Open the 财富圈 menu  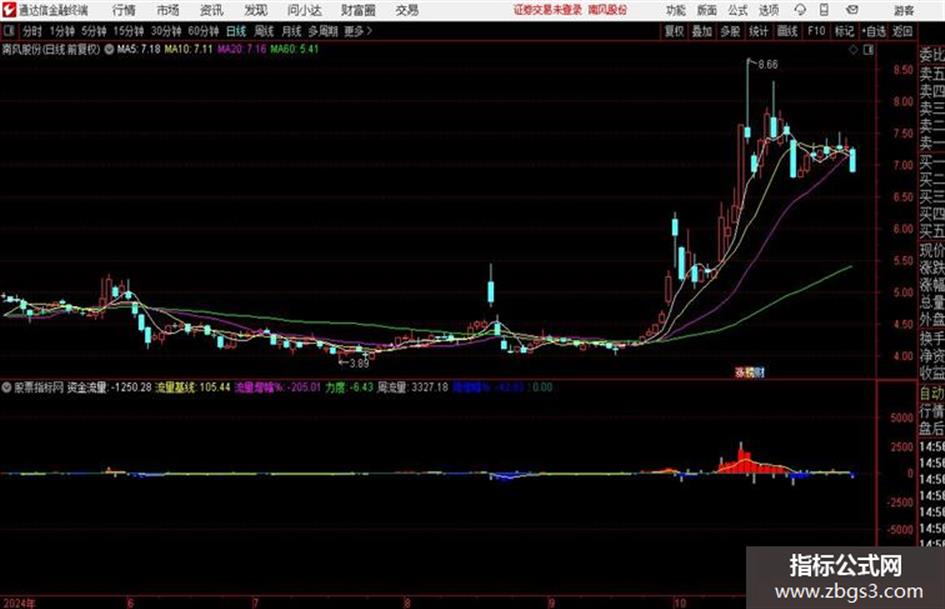(x=358, y=10)
